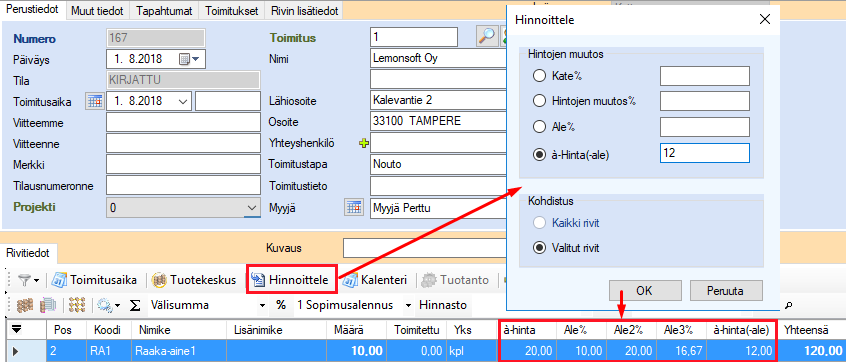Select the Rivitiedot tab

[x=27, y=252]
